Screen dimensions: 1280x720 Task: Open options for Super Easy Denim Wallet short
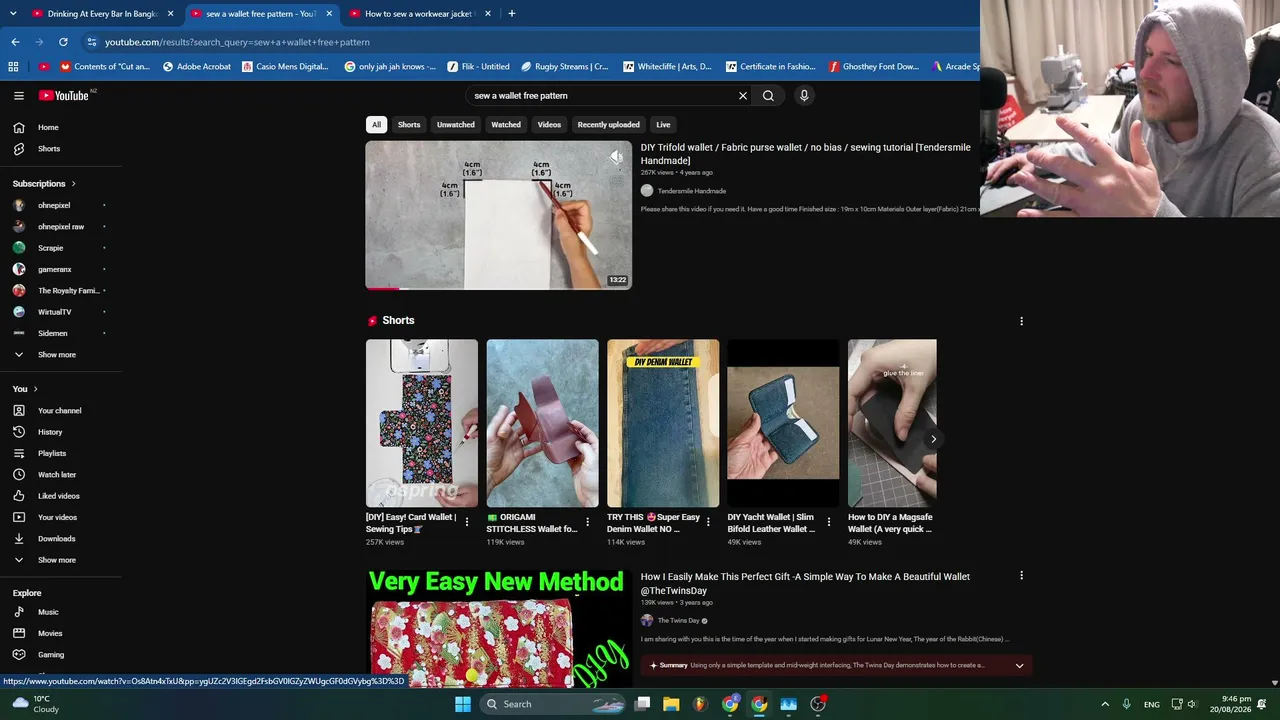tap(708, 522)
